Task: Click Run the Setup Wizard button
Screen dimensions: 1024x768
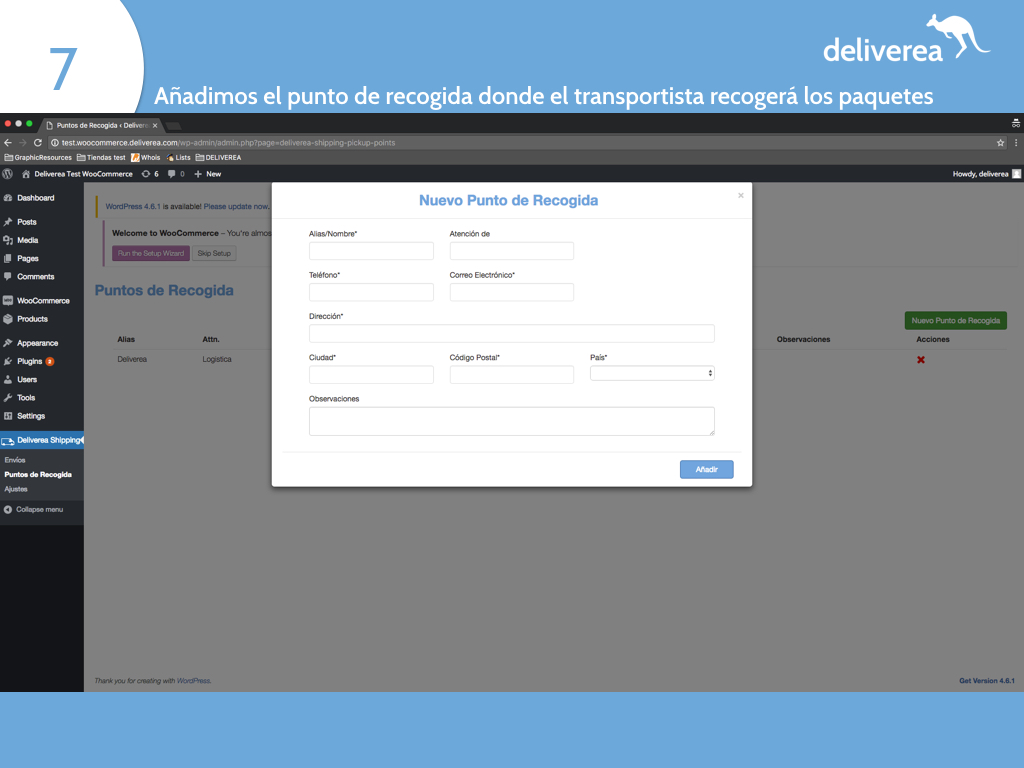Action: (151, 253)
